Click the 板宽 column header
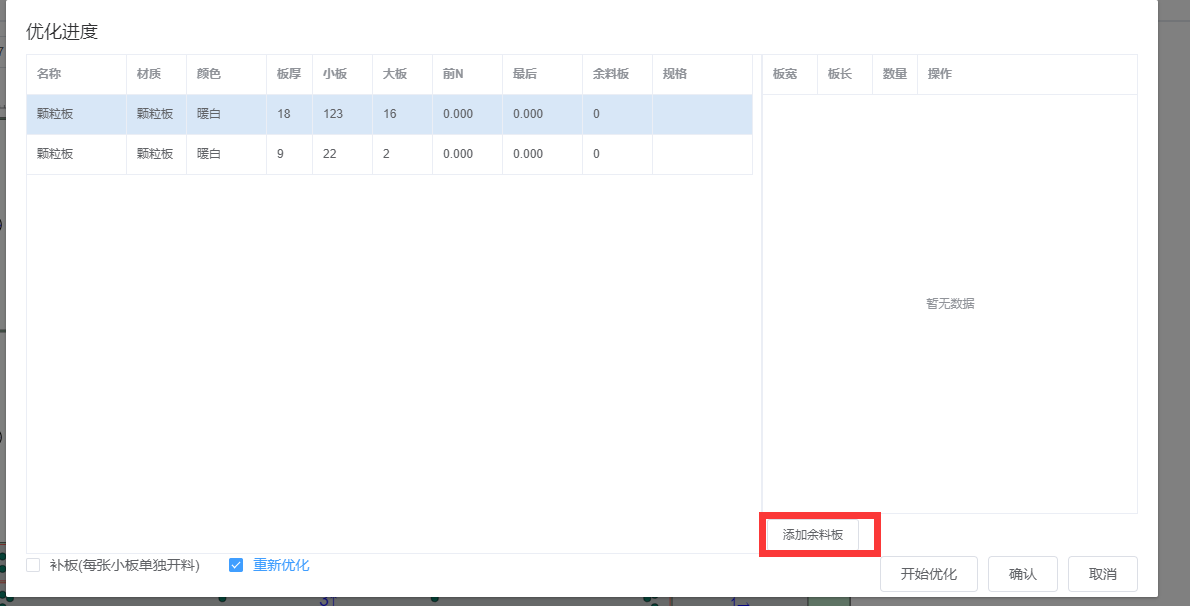 pyautogui.click(x=785, y=74)
